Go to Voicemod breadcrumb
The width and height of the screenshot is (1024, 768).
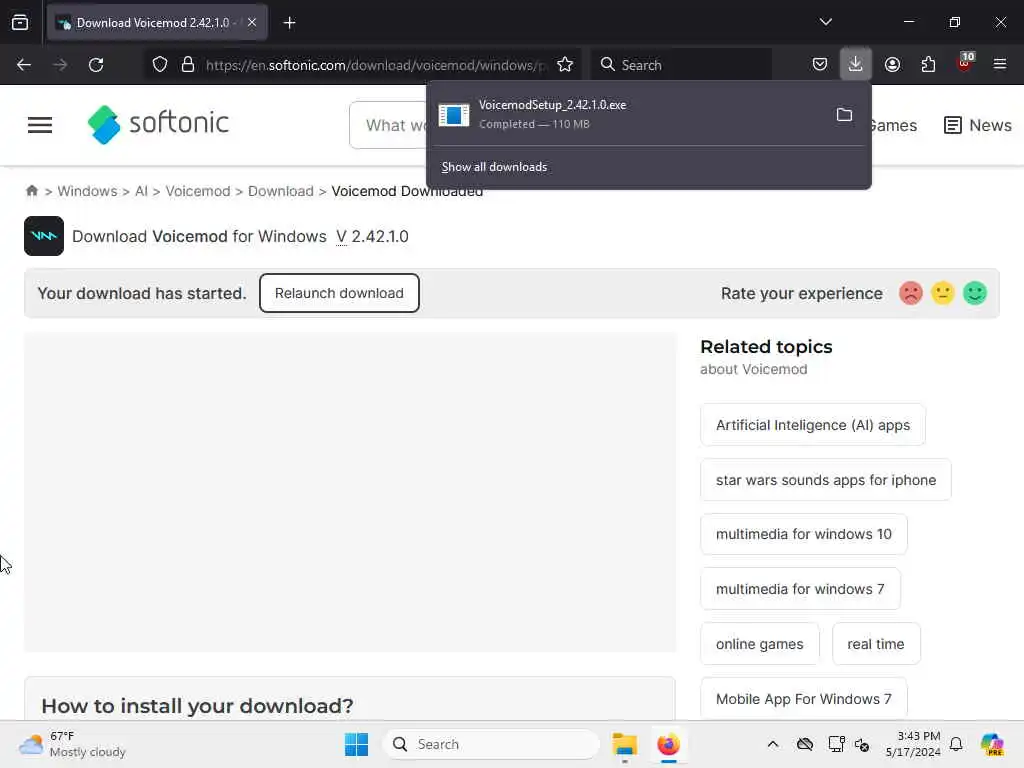pos(198,191)
